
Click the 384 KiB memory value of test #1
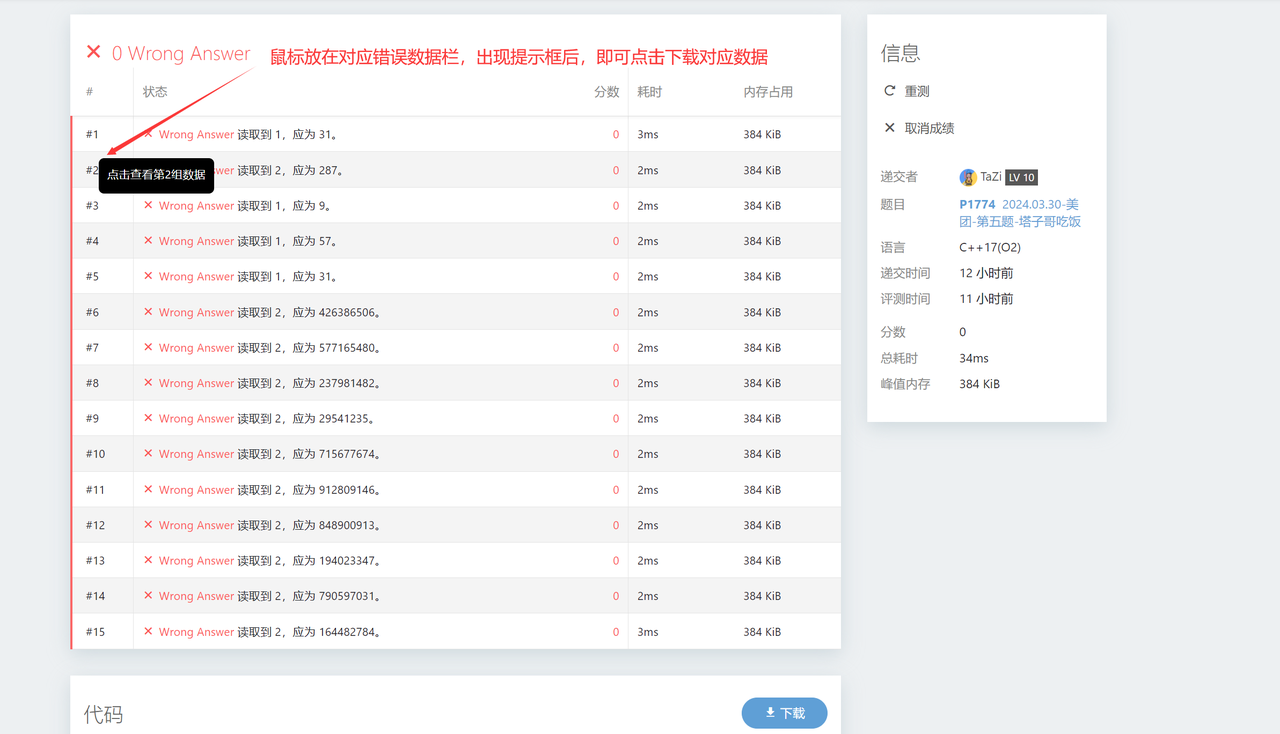coord(762,134)
